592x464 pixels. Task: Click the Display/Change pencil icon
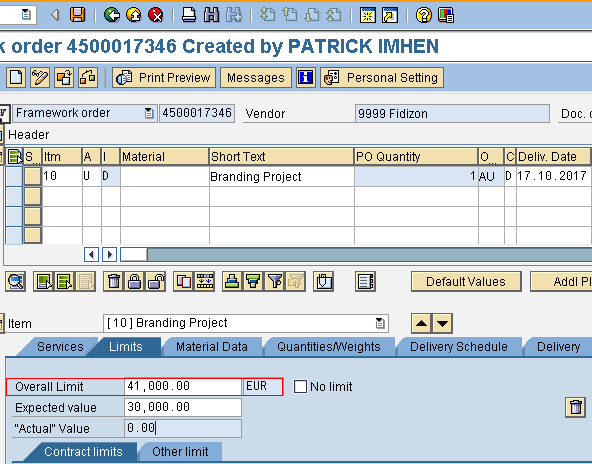[x=40, y=78]
